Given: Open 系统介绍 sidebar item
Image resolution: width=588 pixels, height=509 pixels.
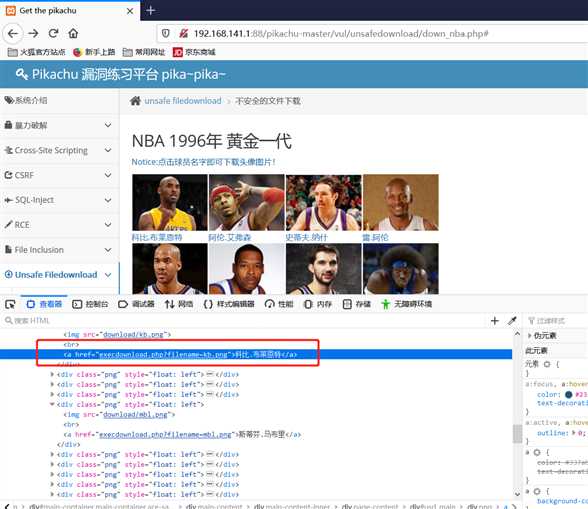Looking at the screenshot, I should click(26, 100).
